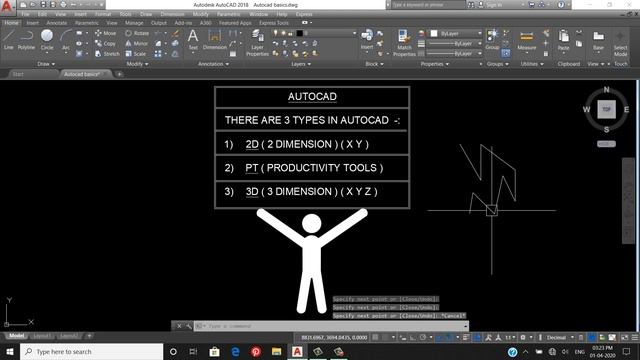
Task: Click the Insert block icon
Action: point(367,40)
